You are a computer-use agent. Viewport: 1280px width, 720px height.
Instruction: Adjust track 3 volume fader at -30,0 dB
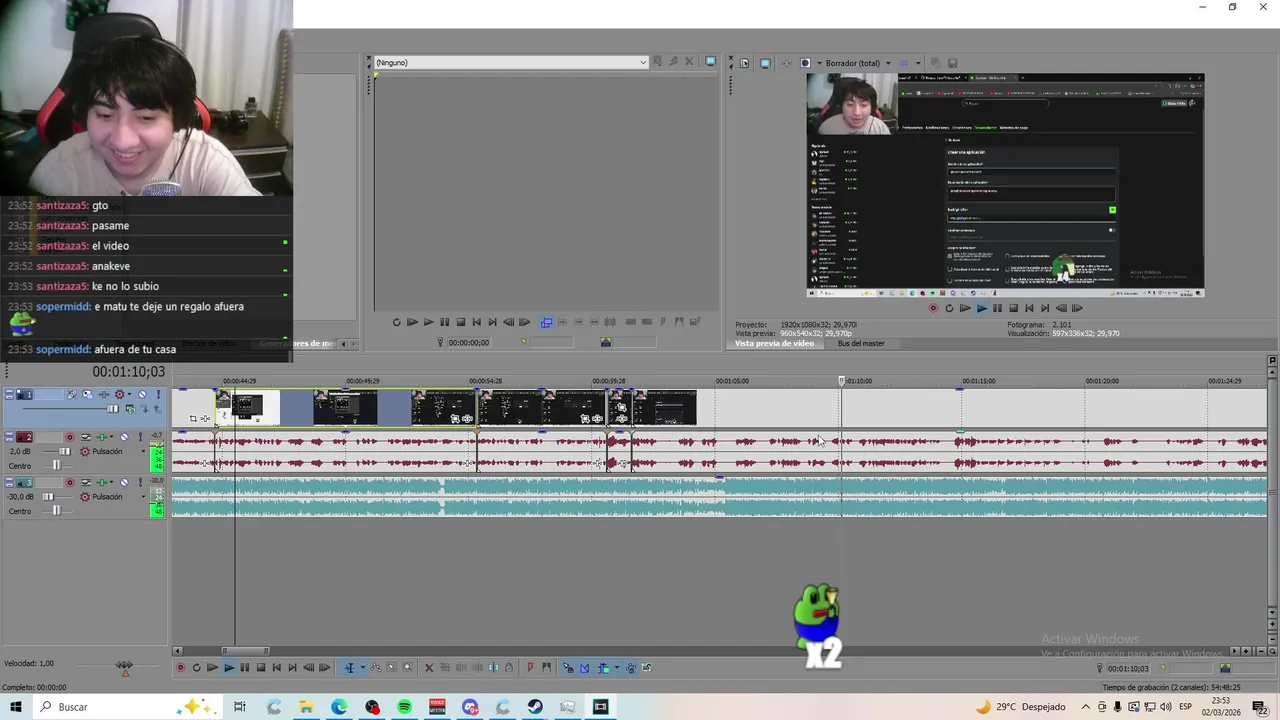click(x=48, y=497)
